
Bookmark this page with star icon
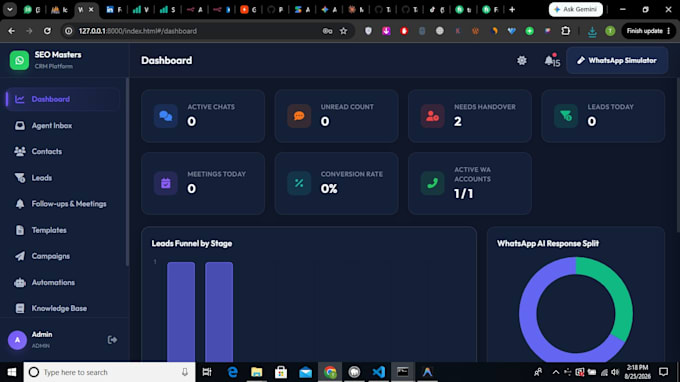[x=343, y=31]
